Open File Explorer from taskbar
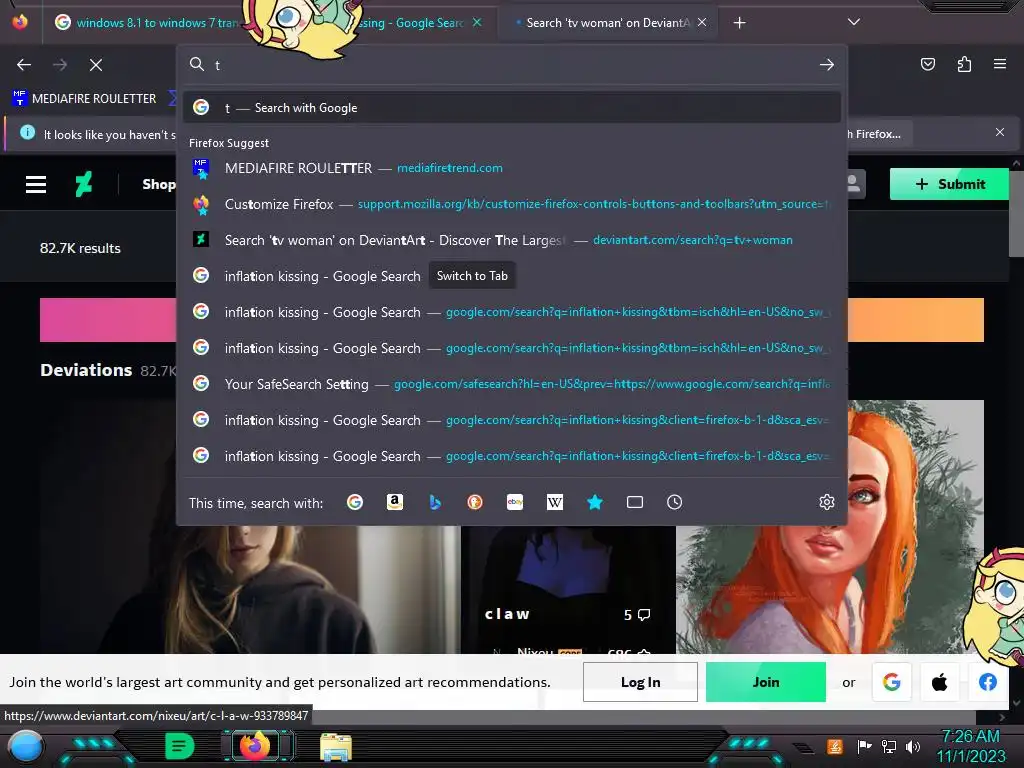1024x768 pixels. (x=336, y=746)
